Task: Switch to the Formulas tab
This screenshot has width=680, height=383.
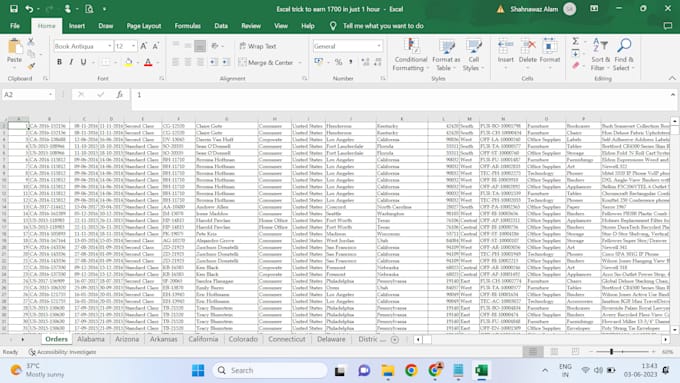Action: (187, 26)
